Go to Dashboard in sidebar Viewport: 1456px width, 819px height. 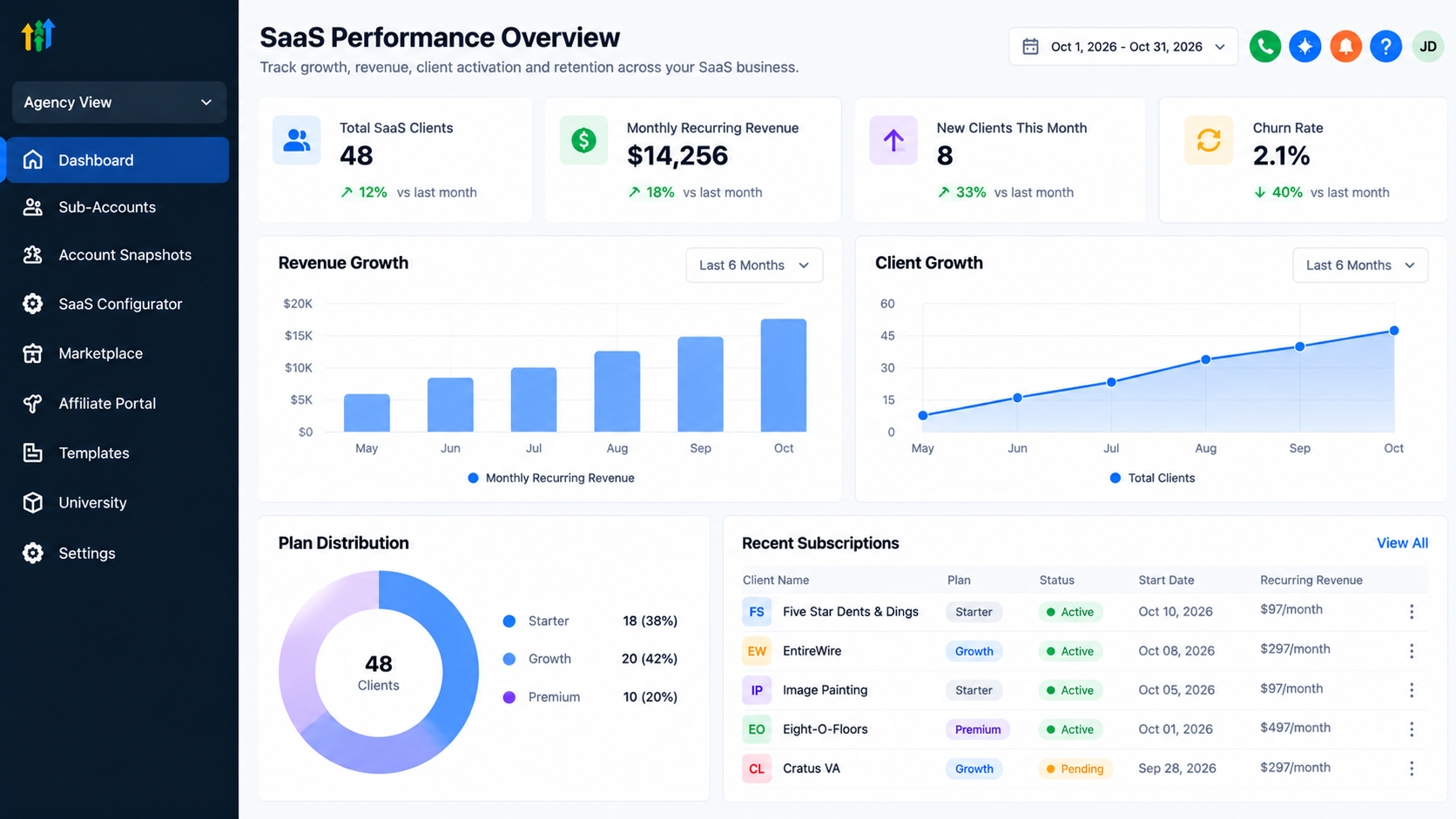coord(118,160)
